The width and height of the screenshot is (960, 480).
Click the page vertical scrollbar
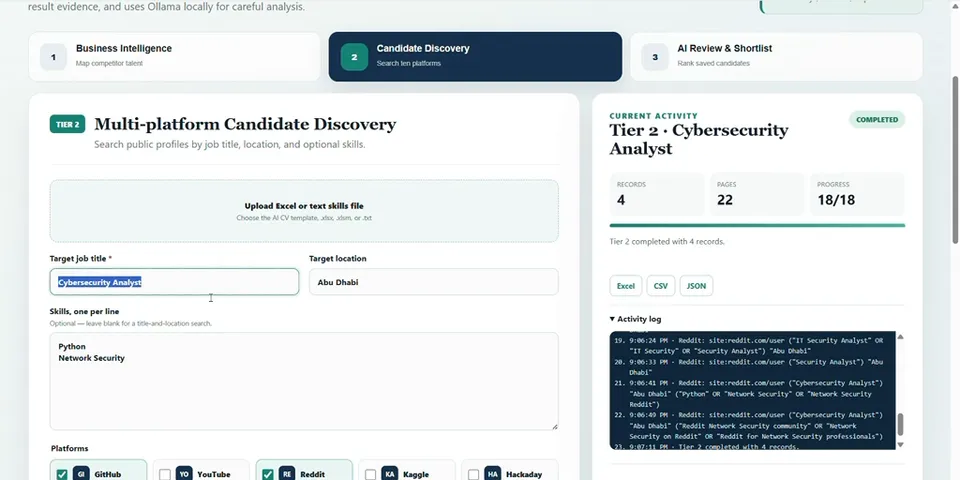(x=956, y=159)
